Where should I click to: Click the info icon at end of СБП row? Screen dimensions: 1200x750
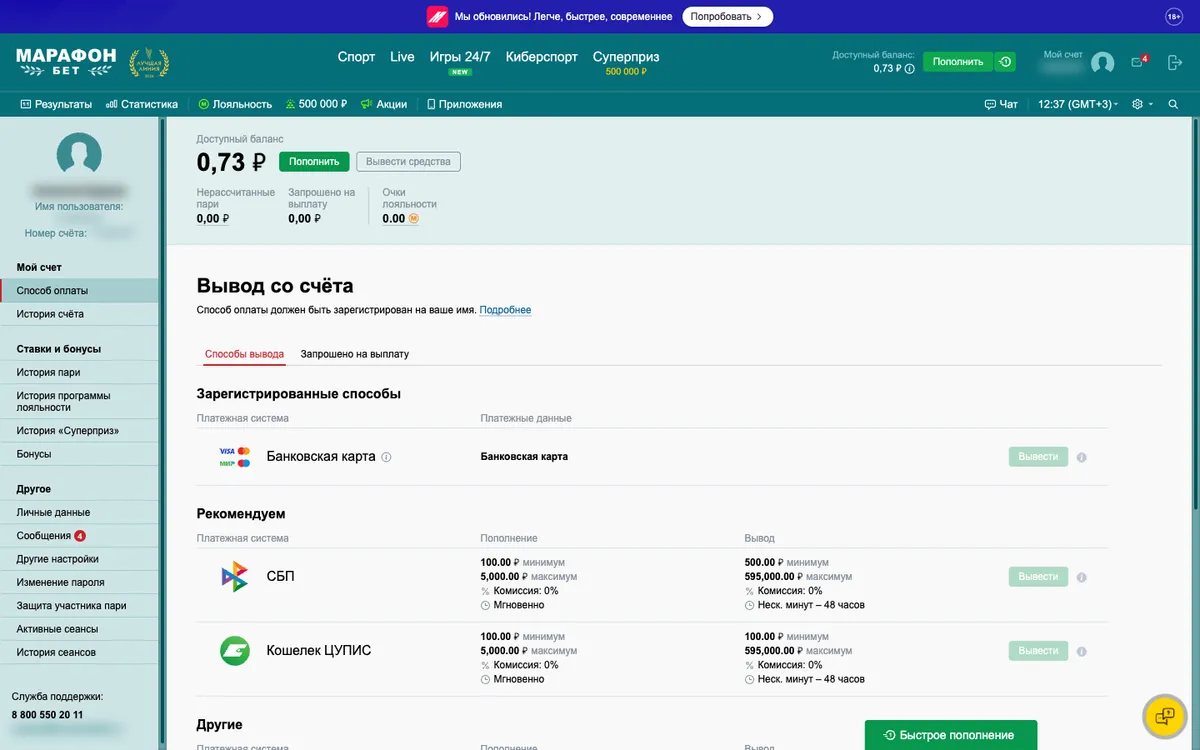[x=1082, y=577]
